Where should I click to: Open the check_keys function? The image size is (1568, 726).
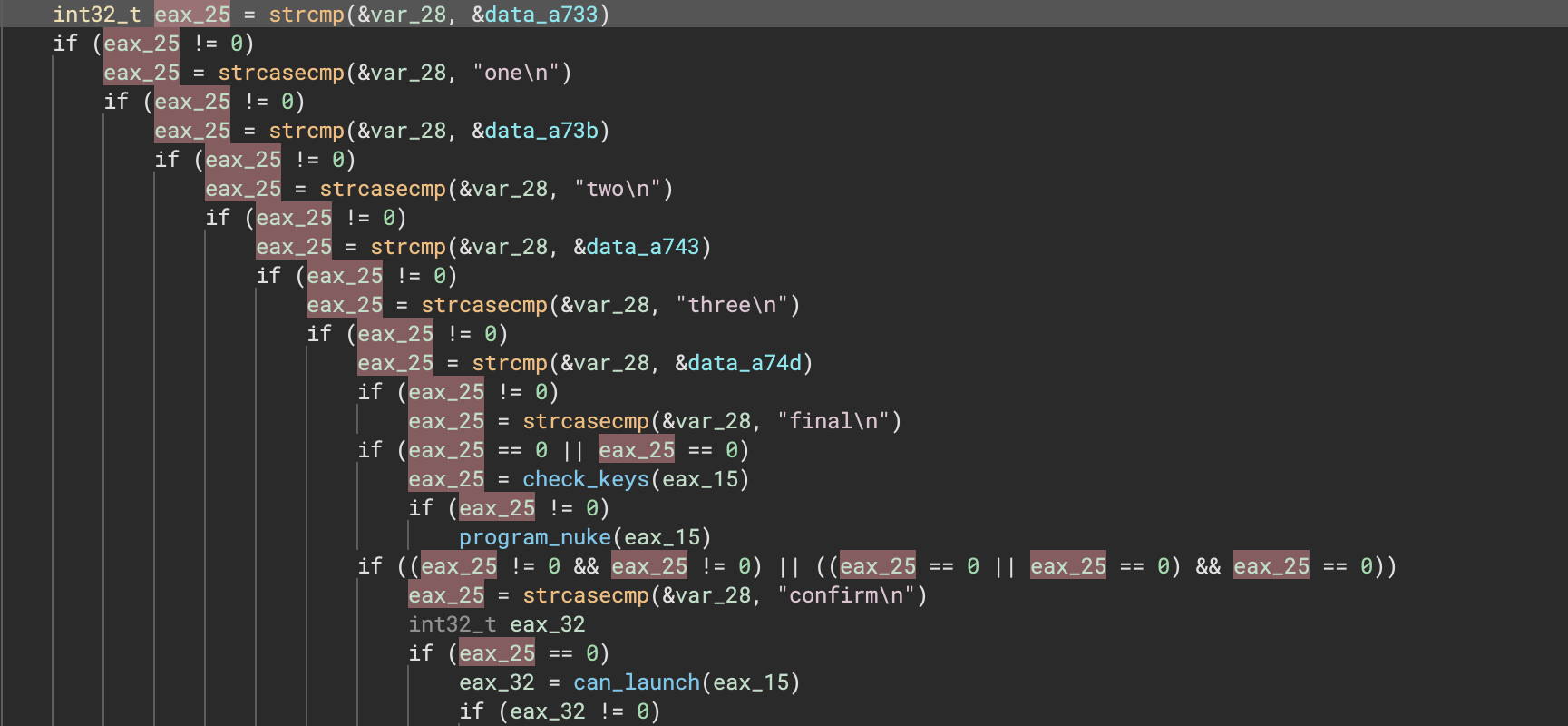tap(586, 479)
